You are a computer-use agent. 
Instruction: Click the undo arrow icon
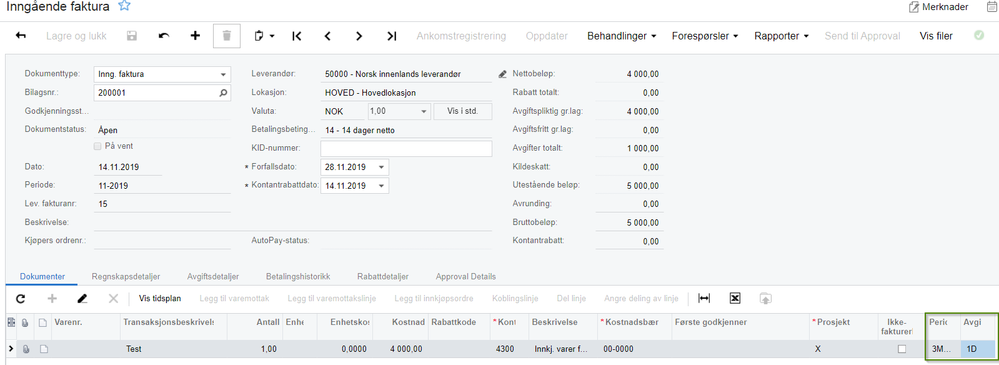point(164,36)
